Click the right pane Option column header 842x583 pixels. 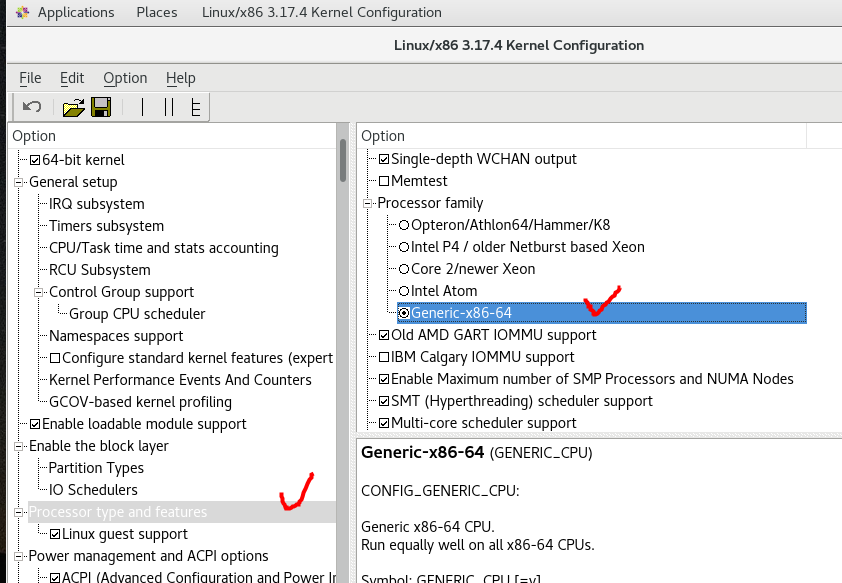coord(582,136)
